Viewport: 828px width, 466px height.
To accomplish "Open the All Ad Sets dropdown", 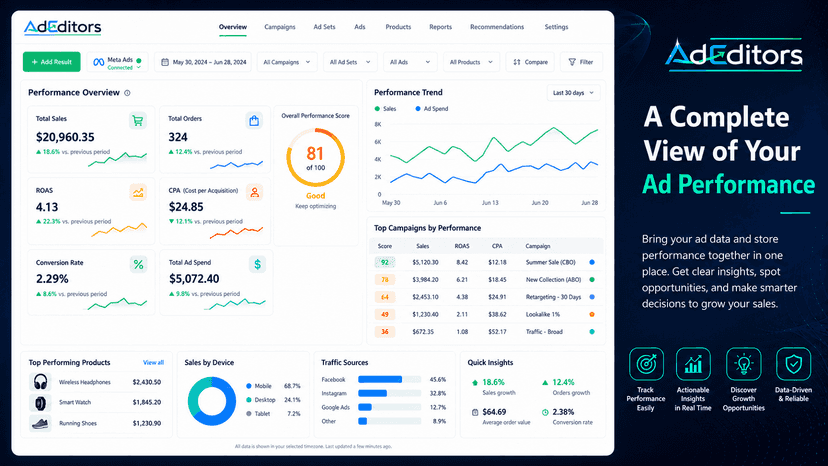I will coord(350,62).
